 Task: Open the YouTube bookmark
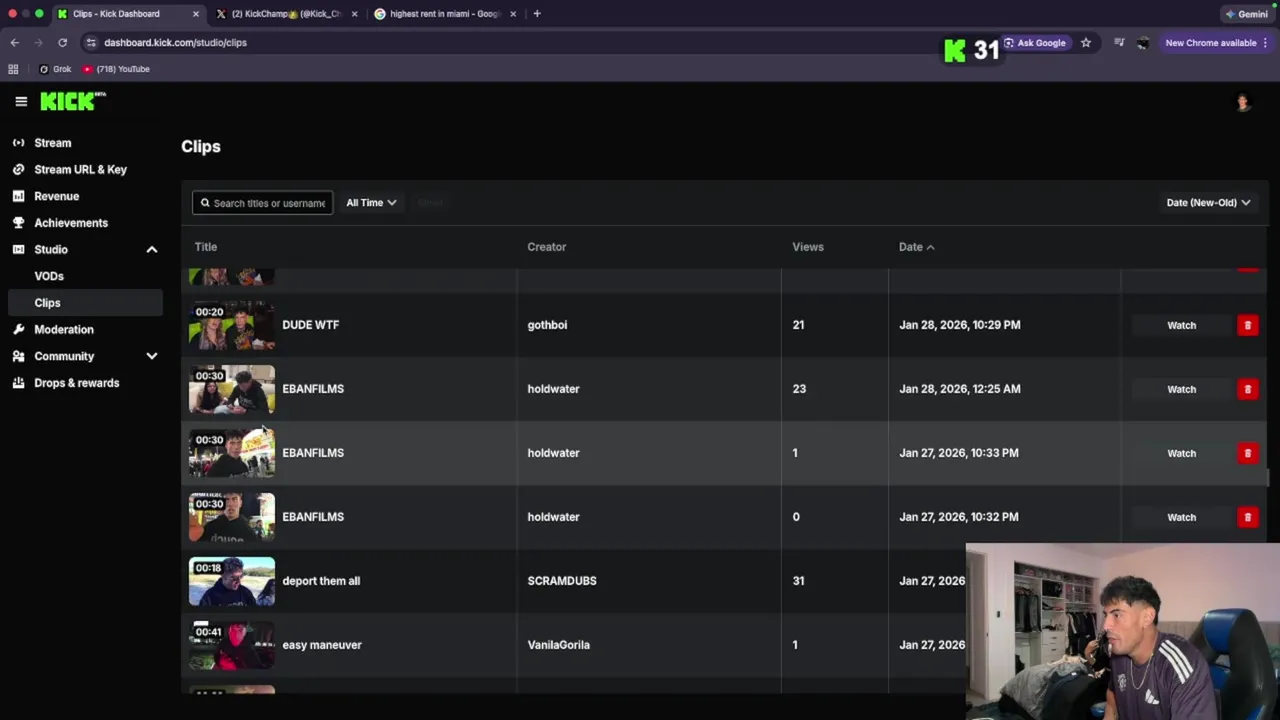tap(116, 69)
